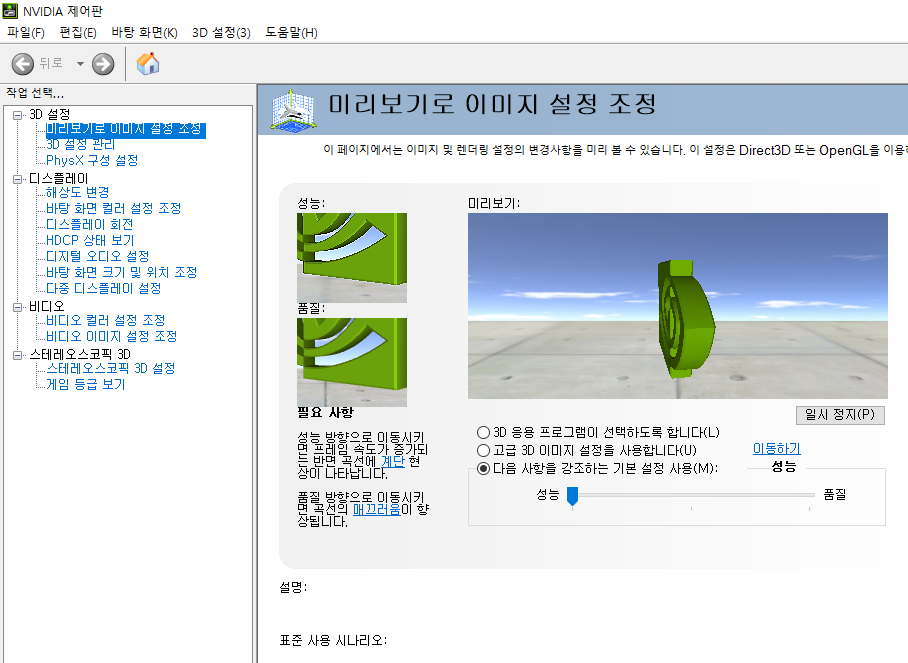This screenshot has width=908, height=663.
Task: Click the 일시 정지(P) button
Action: [839, 415]
